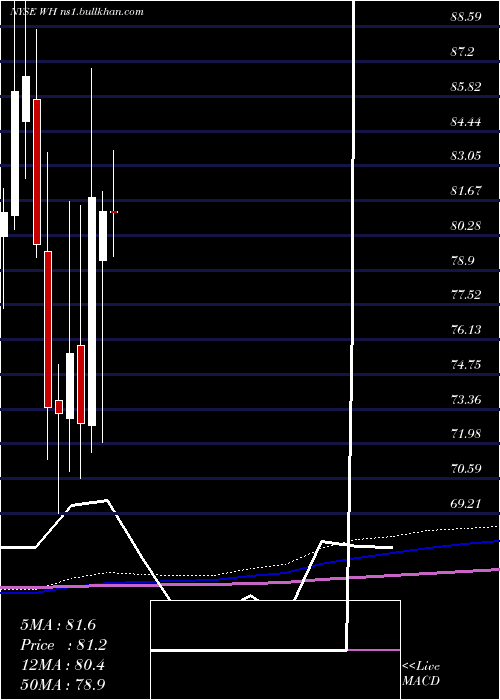
Task: Click the small red candle near 73
Action: (x=59, y=407)
